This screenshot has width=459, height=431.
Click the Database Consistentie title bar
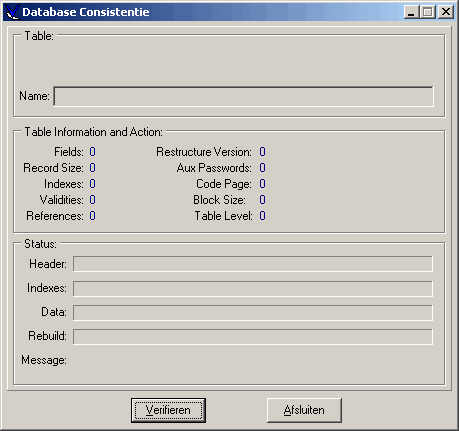(210, 12)
